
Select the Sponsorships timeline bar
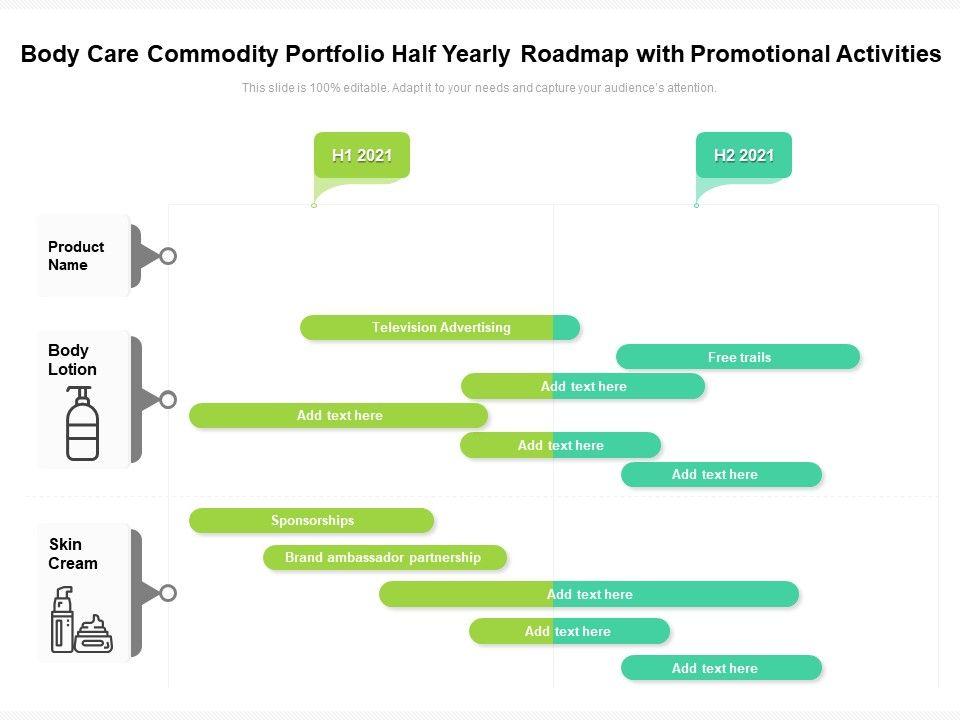(312, 520)
